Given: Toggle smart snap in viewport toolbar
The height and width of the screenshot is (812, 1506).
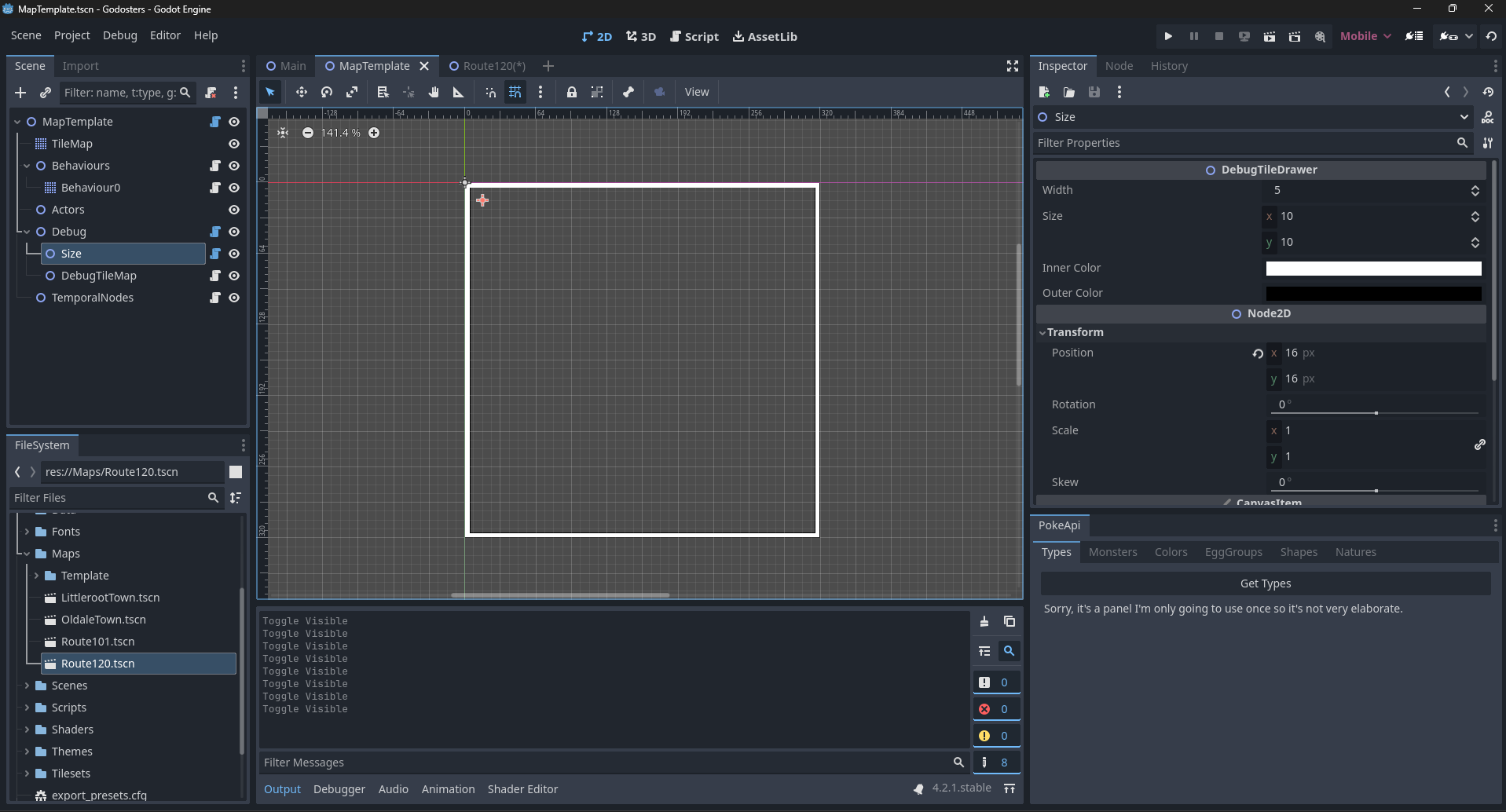Looking at the screenshot, I should point(490,92).
